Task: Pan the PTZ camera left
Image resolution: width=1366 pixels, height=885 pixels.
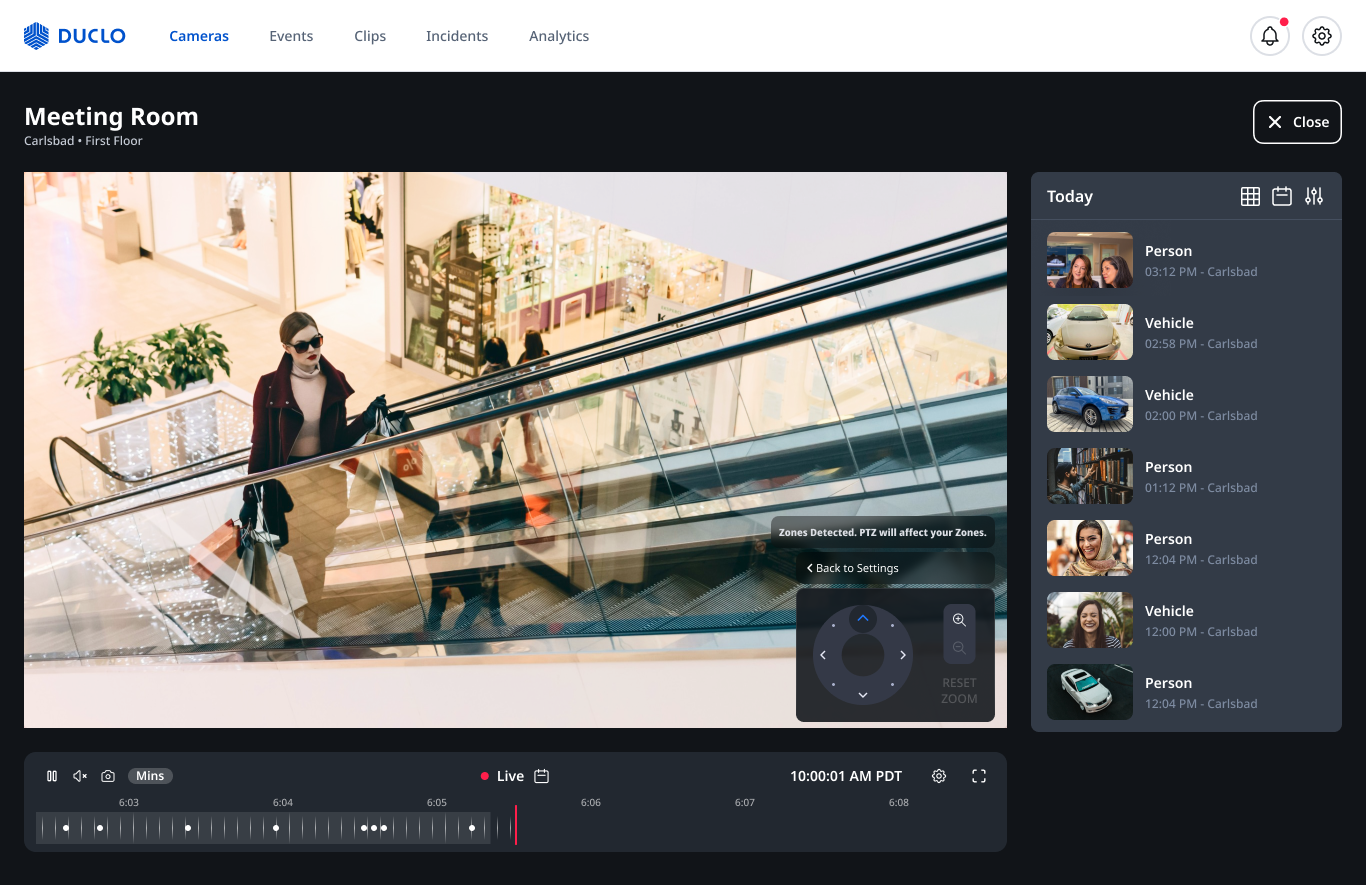Action: pos(823,655)
